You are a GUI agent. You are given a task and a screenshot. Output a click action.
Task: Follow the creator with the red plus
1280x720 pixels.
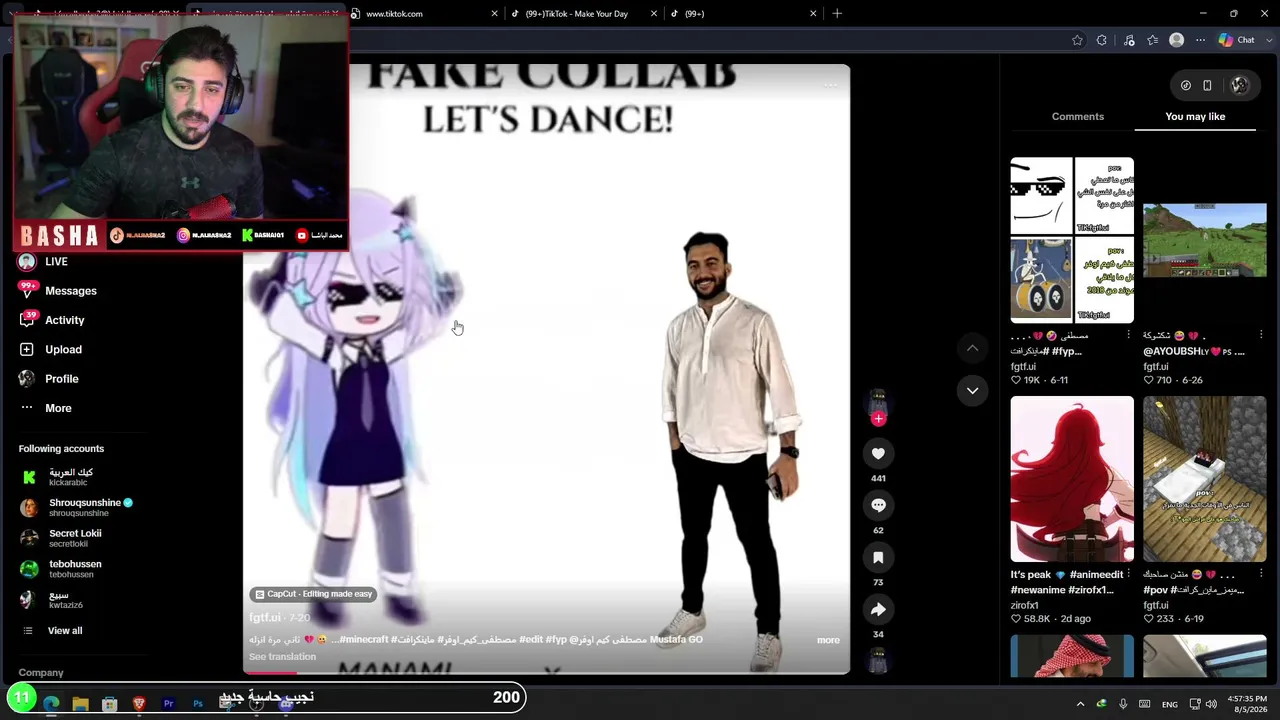tap(878, 419)
